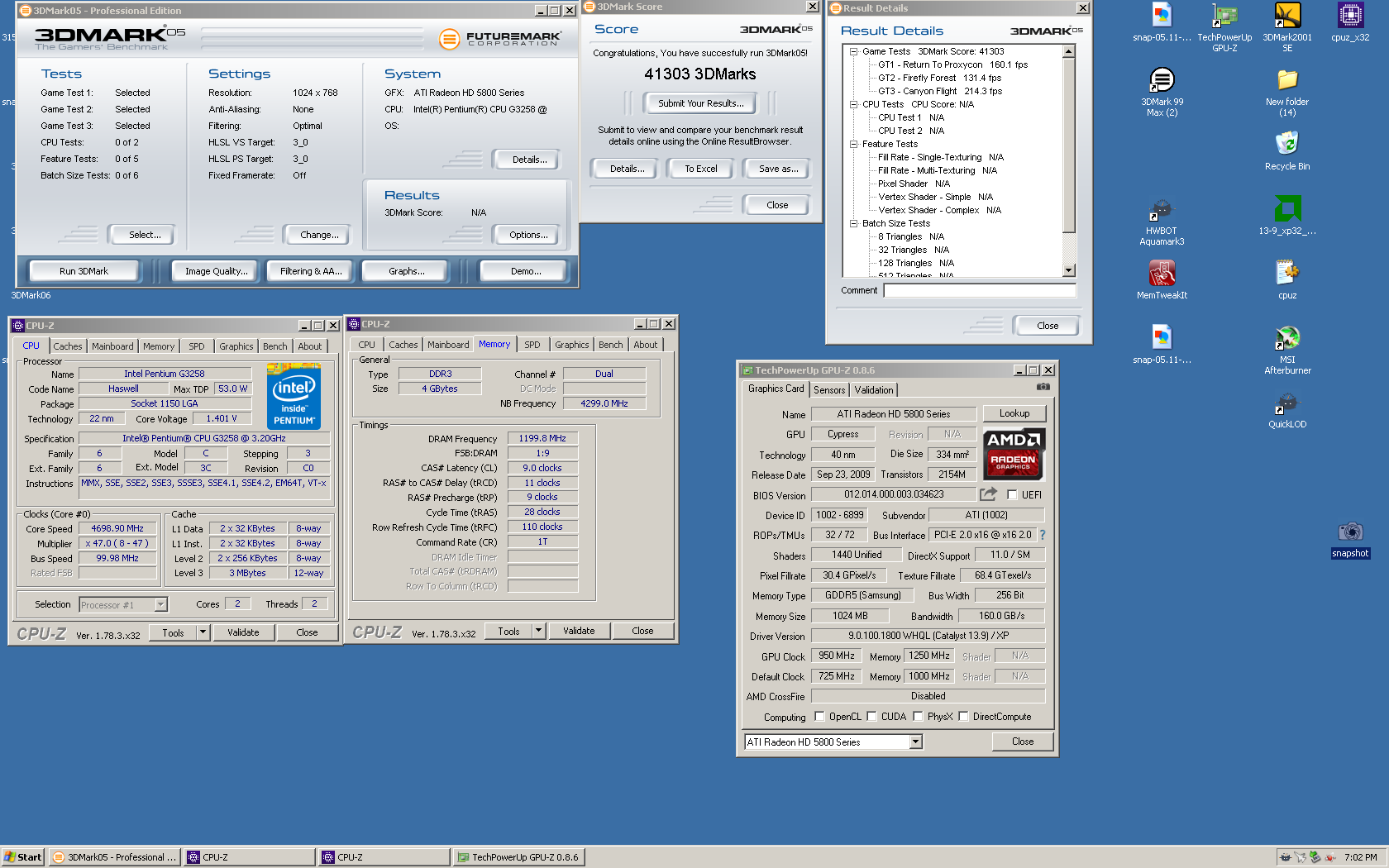The image size is (1389, 868).
Task: Switch to Validation tab in GPU-Z
Action: [x=874, y=390]
